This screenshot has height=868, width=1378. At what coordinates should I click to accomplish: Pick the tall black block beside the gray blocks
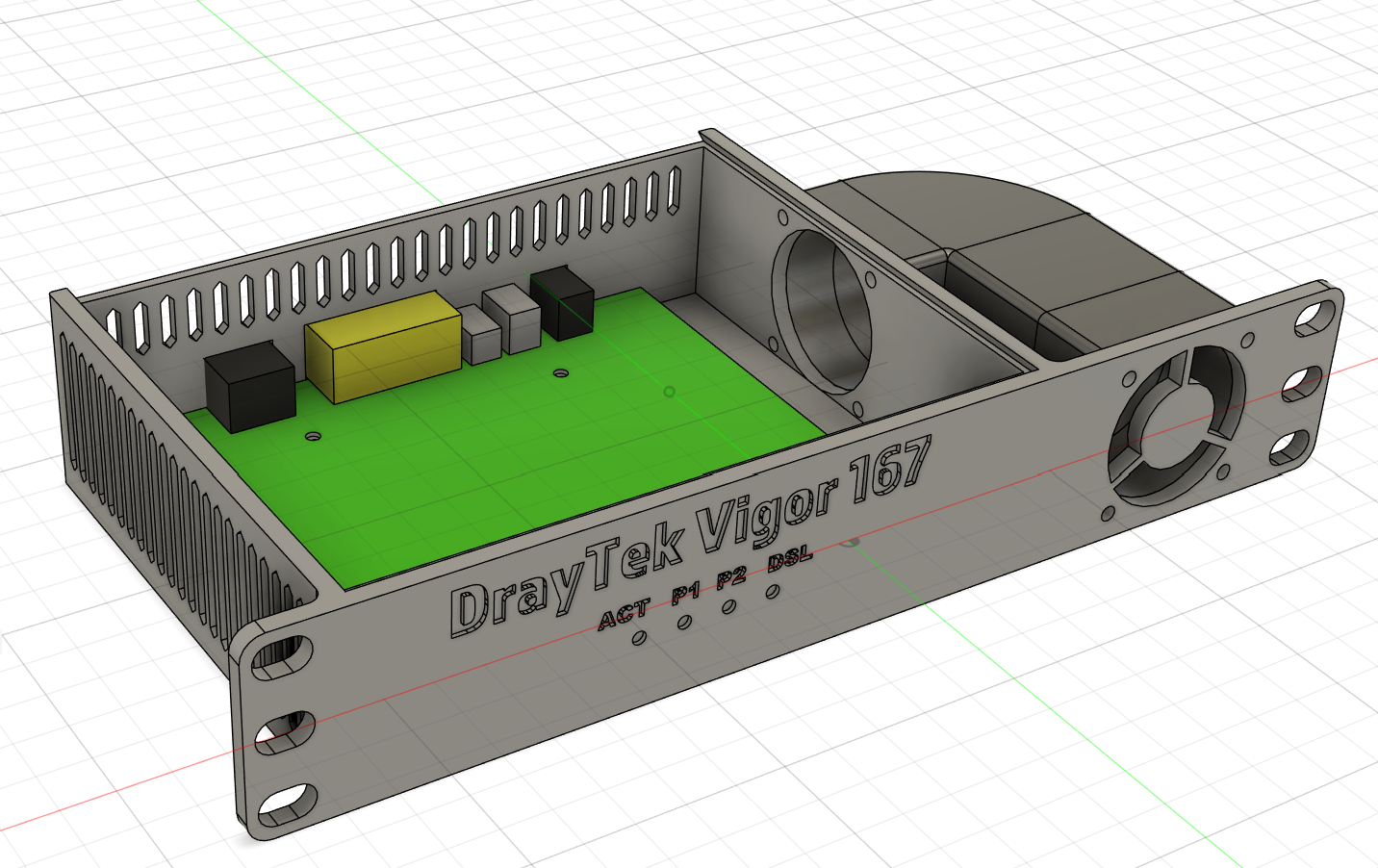pyautogui.click(x=562, y=303)
